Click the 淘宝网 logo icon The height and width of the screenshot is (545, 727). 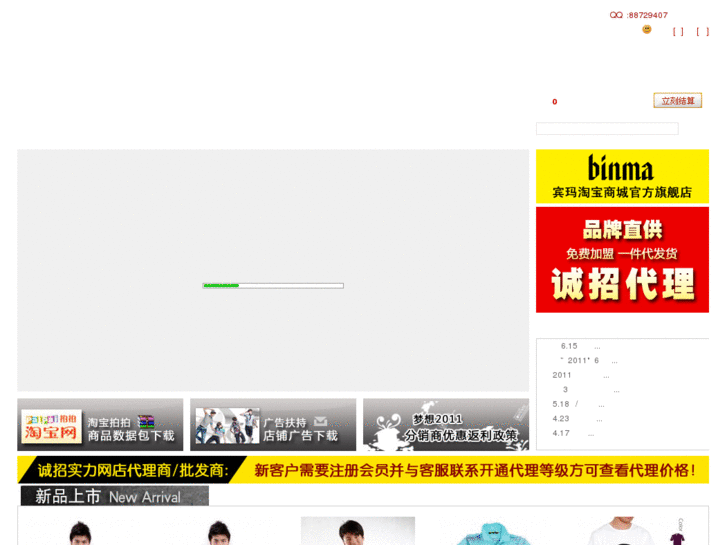coord(51,427)
